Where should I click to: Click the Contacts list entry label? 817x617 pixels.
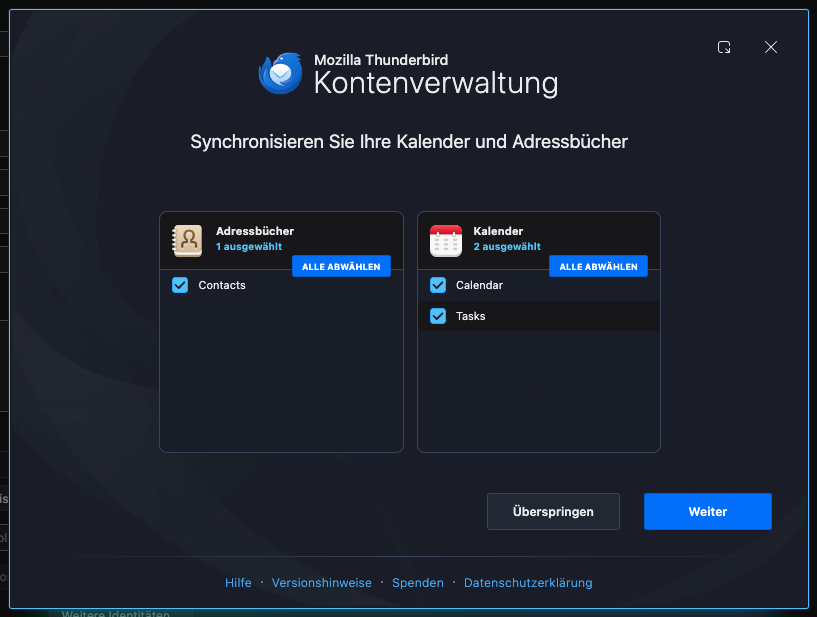[222, 285]
